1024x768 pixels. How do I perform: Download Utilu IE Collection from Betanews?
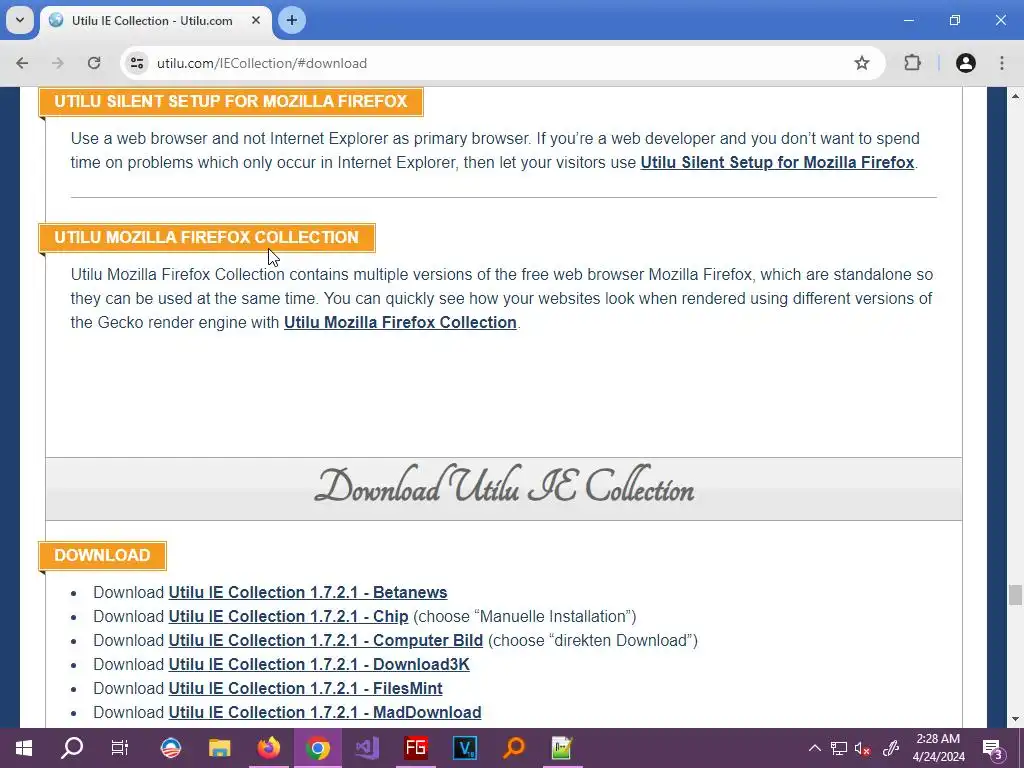[308, 592]
